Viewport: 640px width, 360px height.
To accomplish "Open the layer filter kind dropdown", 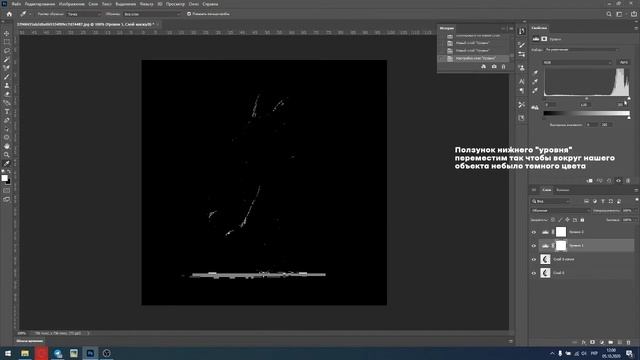I will pos(551,201).
